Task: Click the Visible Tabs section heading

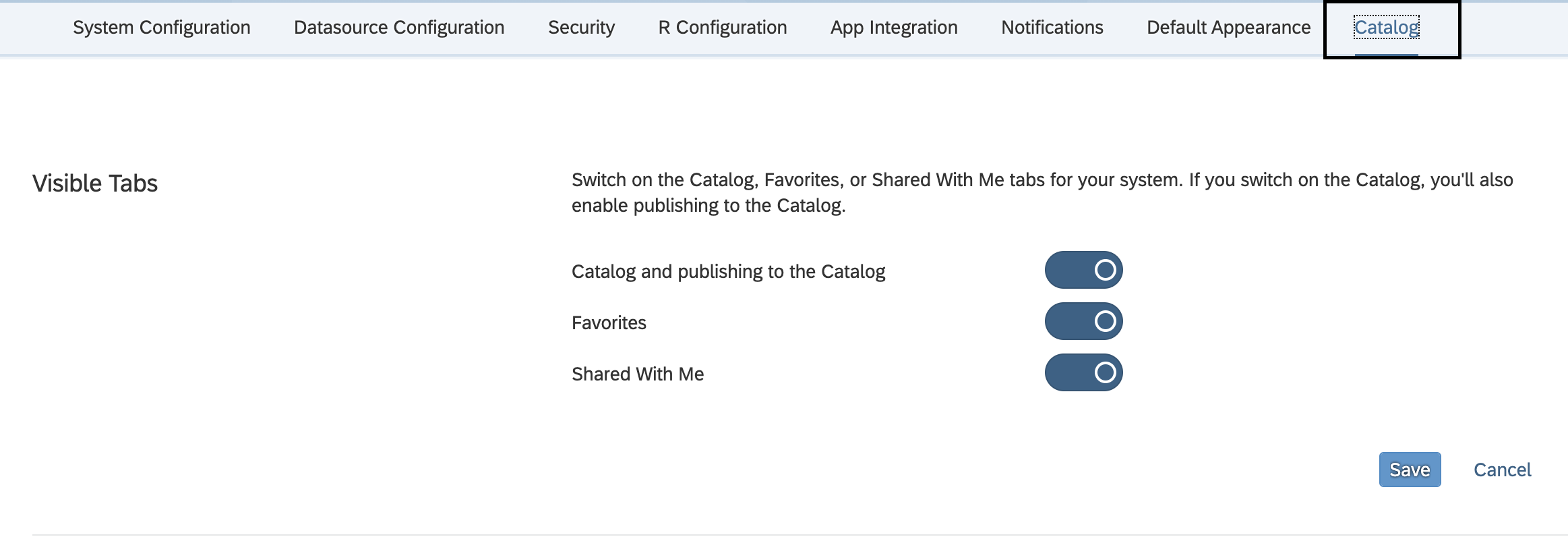Action: (95, 183)
